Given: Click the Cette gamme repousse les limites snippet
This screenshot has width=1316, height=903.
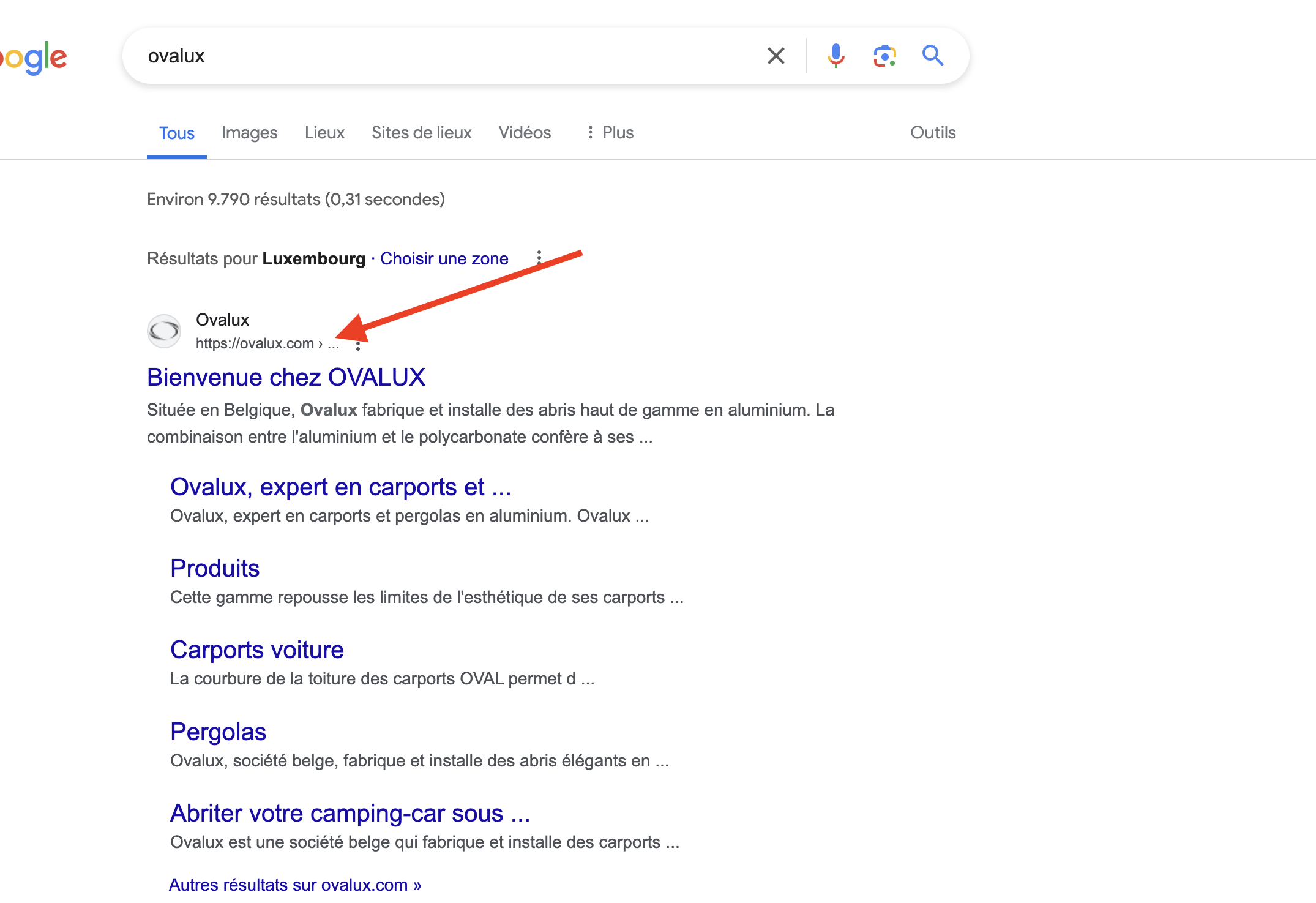Looking at the screenshot, I should [427, 598].
